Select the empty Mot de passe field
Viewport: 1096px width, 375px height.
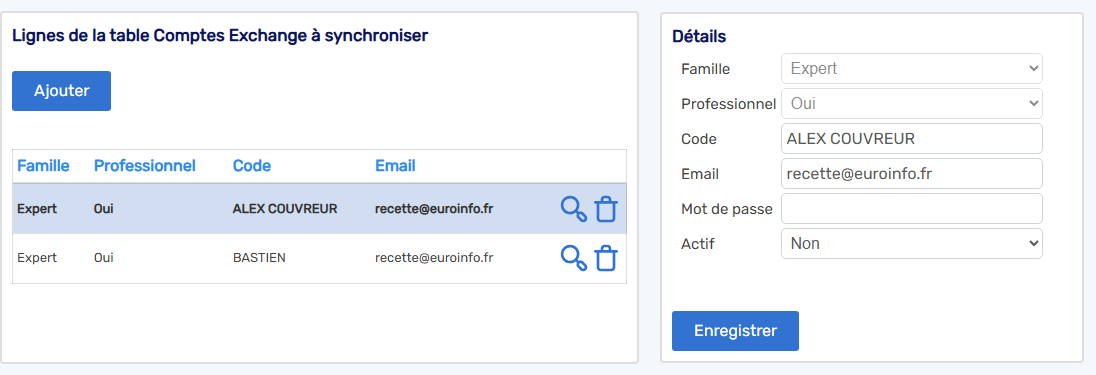pyautogui.click(x=911, y=208)
